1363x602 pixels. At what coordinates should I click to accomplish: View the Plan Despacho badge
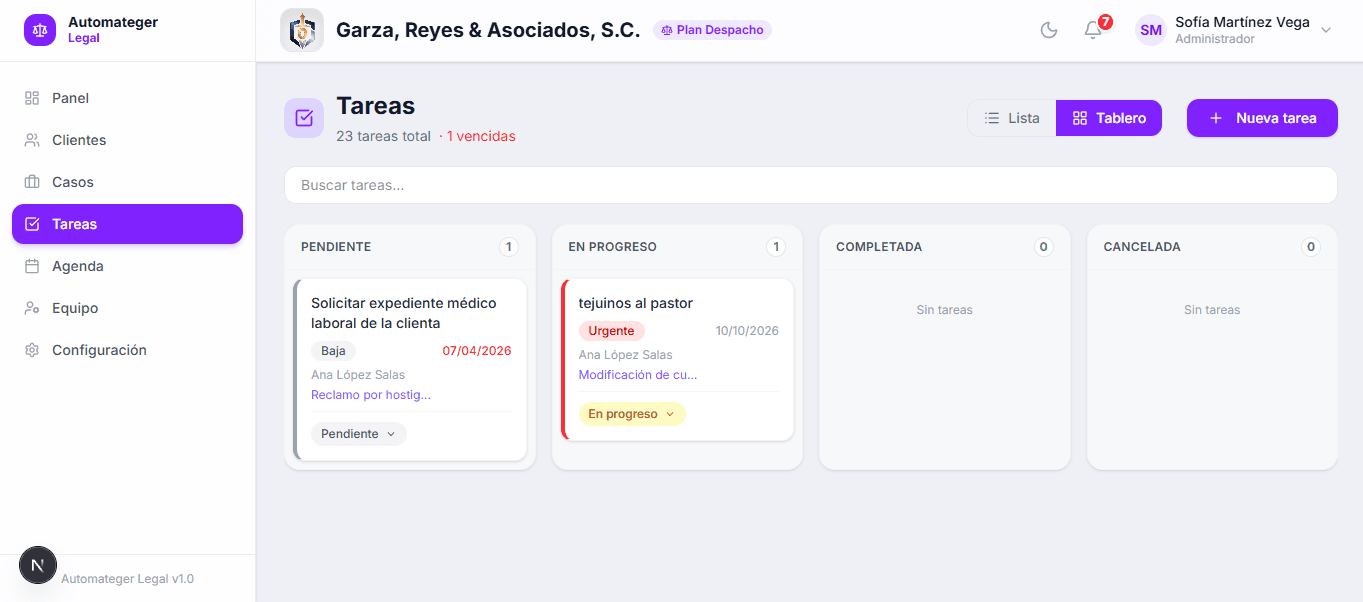(x=712, y=30)
